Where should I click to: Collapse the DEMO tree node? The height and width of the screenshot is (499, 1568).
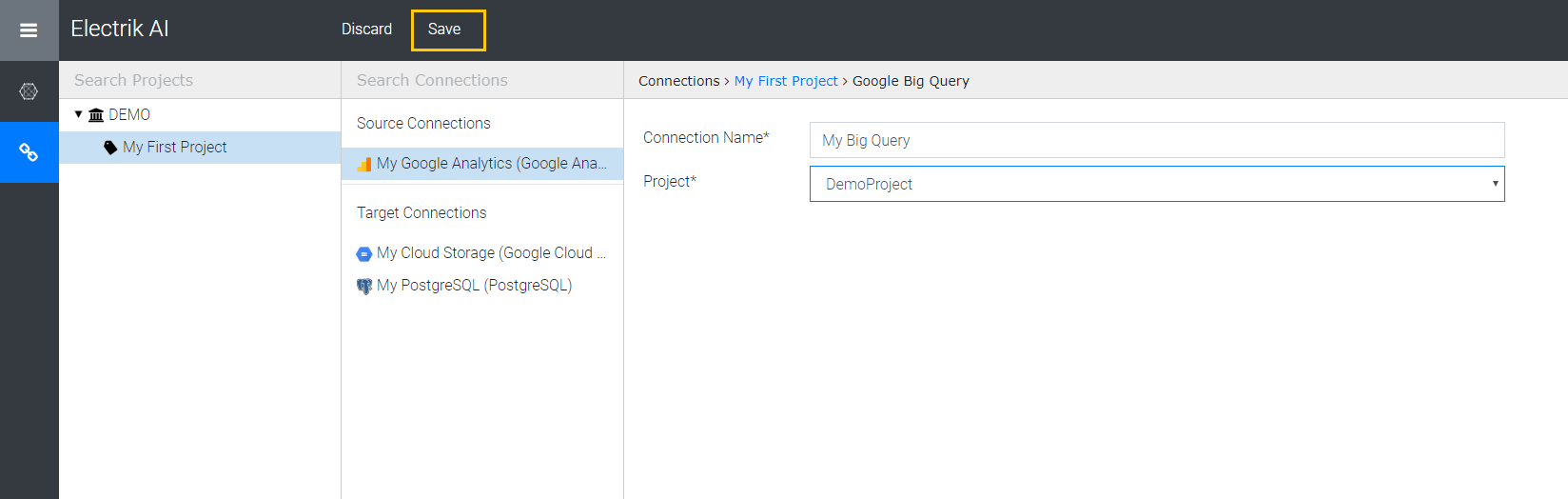[78, 114]
